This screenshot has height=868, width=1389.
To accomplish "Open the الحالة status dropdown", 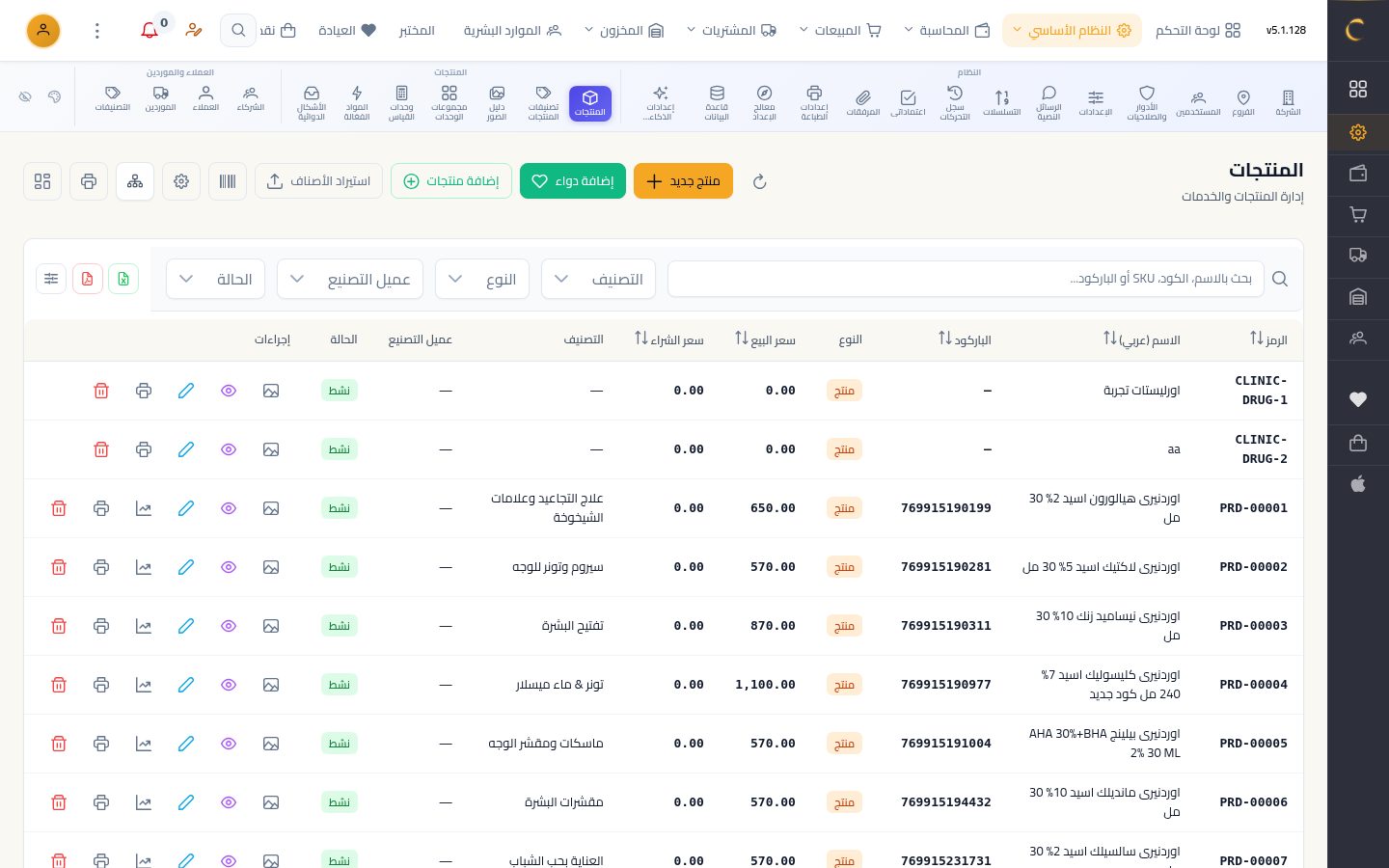I will tap(216, 279).
